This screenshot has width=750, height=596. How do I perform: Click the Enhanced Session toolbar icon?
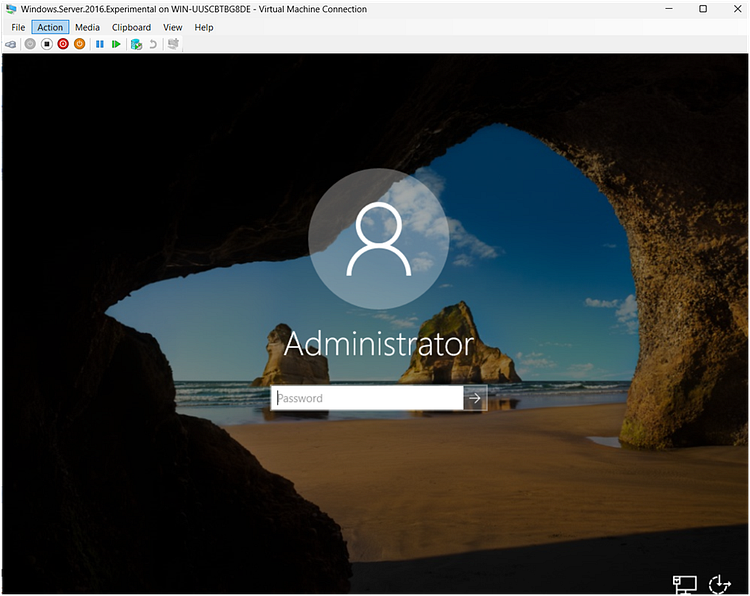coord(173,44)
